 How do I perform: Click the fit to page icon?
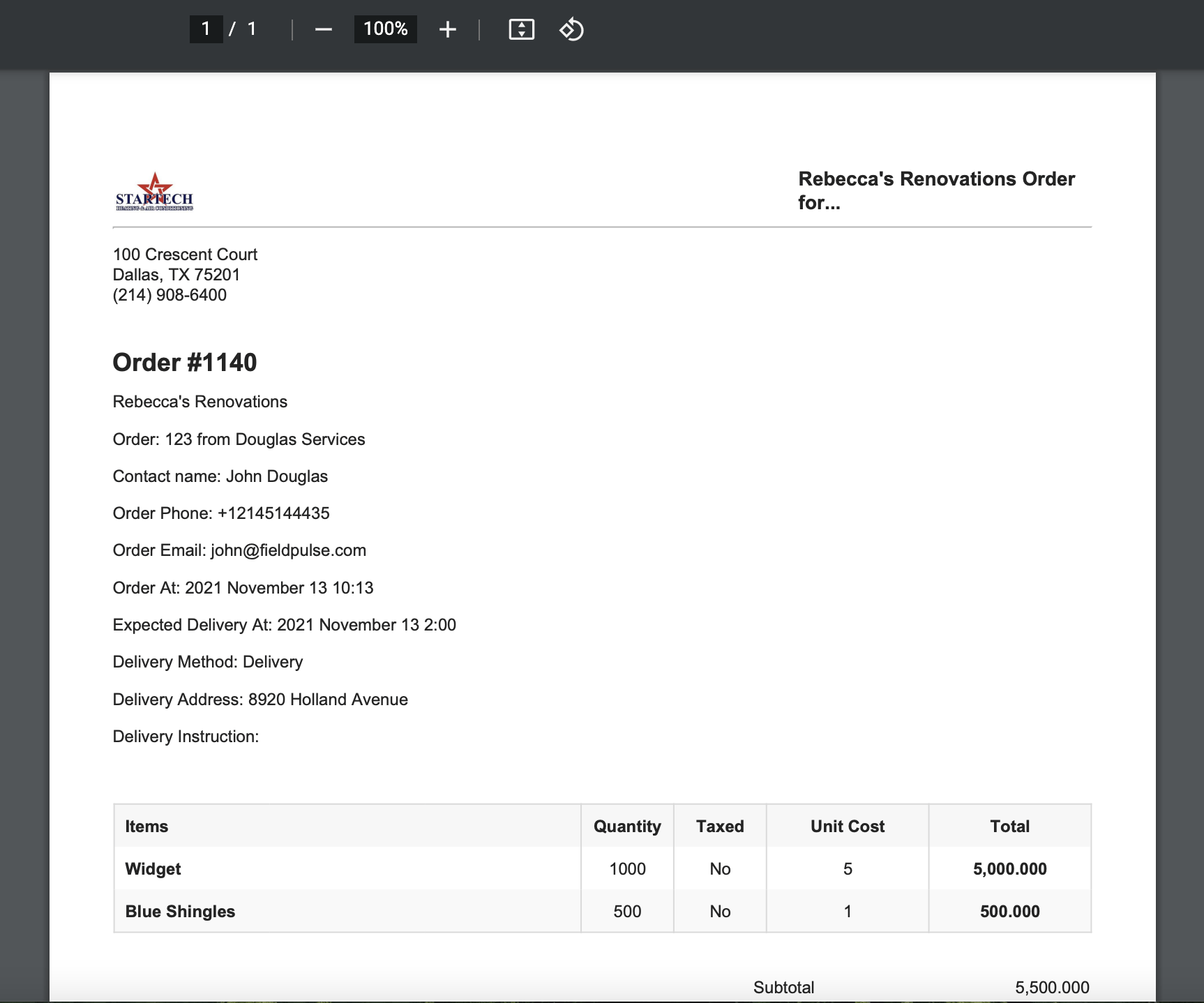522,29
